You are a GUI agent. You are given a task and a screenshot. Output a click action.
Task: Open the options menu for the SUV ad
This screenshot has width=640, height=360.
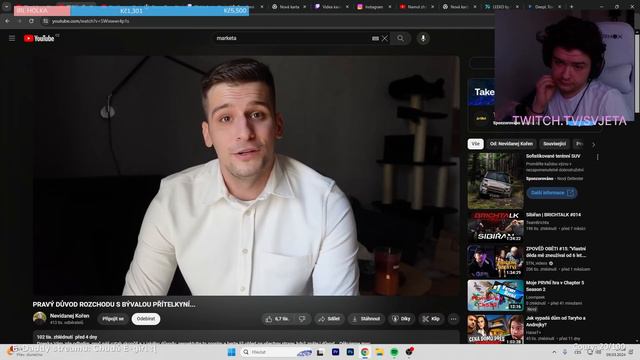click(x=598, y=157)
